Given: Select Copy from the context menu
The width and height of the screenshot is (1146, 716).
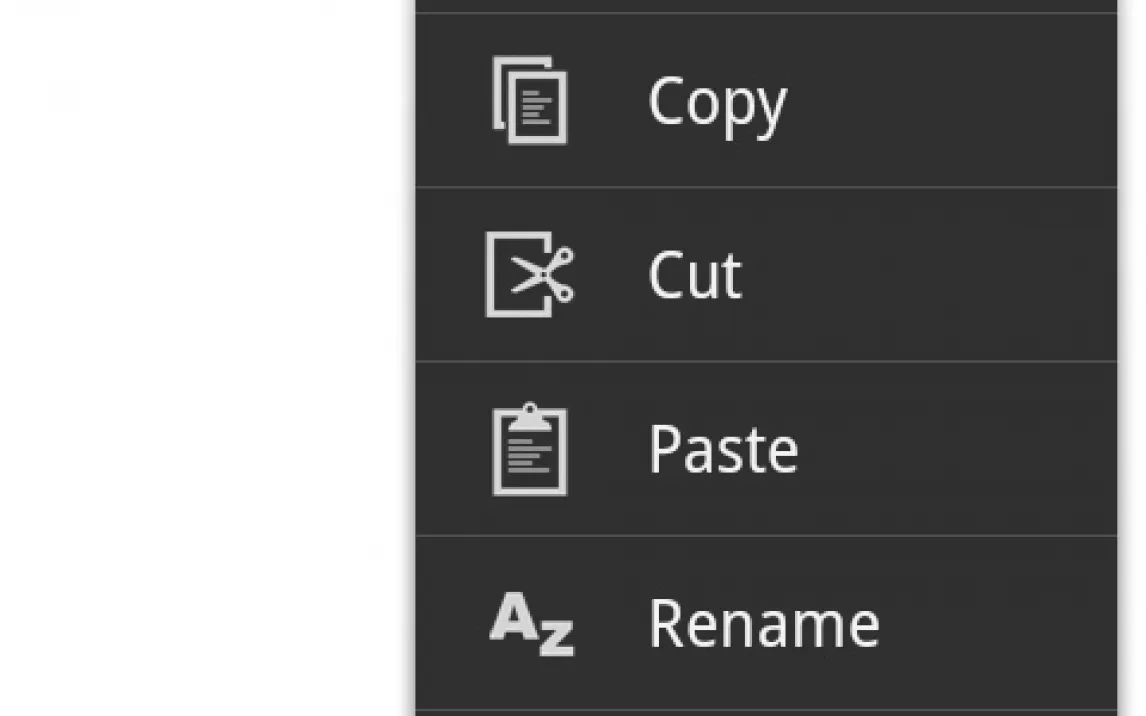Looking at the screenshot, I should coord(766,100).
